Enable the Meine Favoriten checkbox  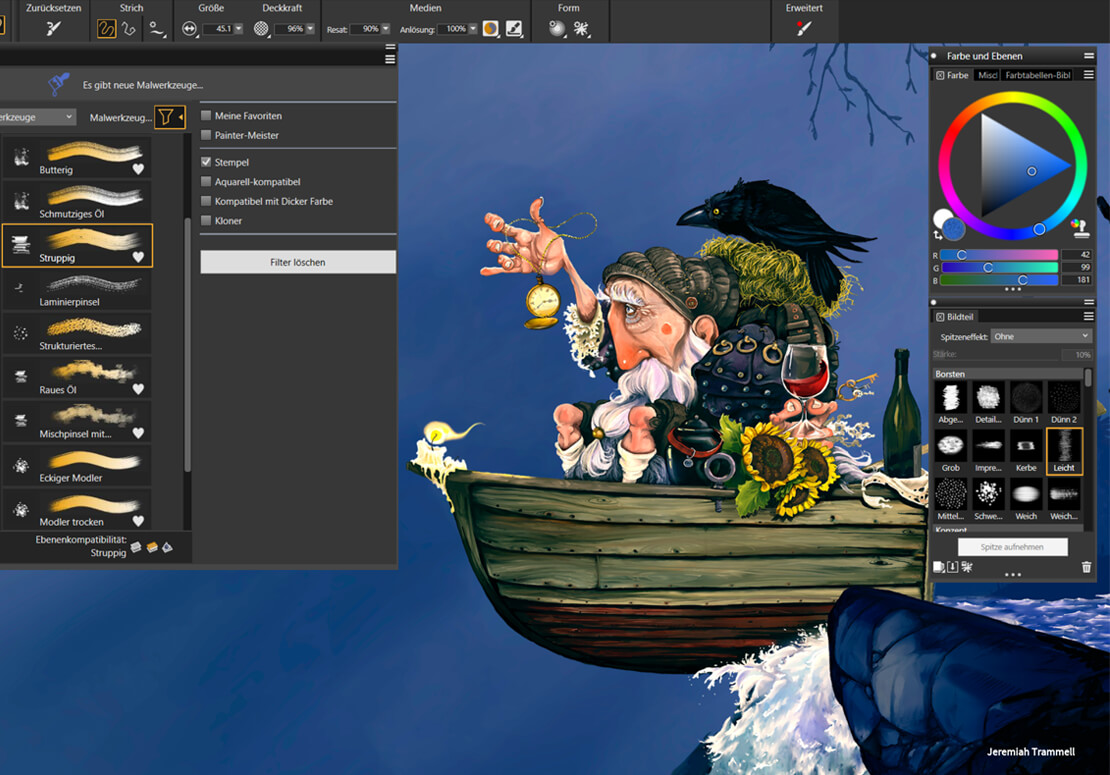point(206,115)
